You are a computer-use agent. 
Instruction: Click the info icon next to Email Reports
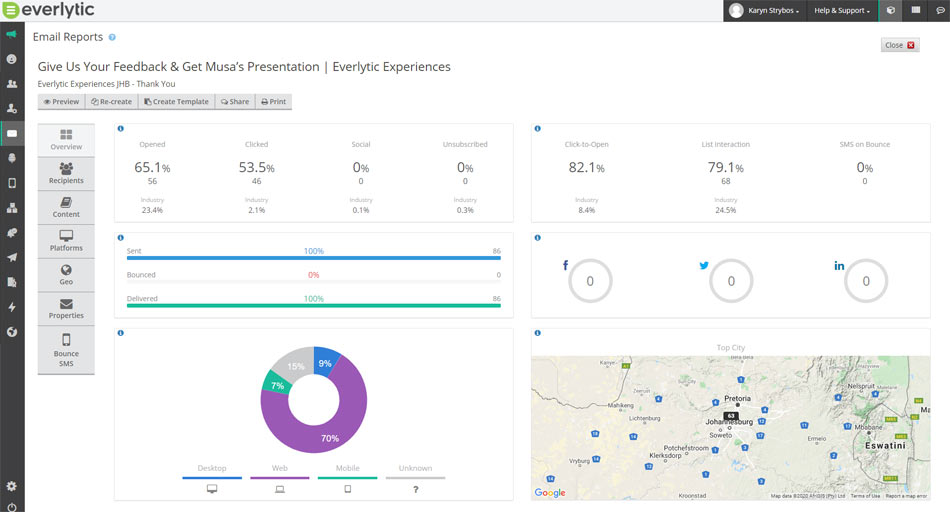pos(112,37)
